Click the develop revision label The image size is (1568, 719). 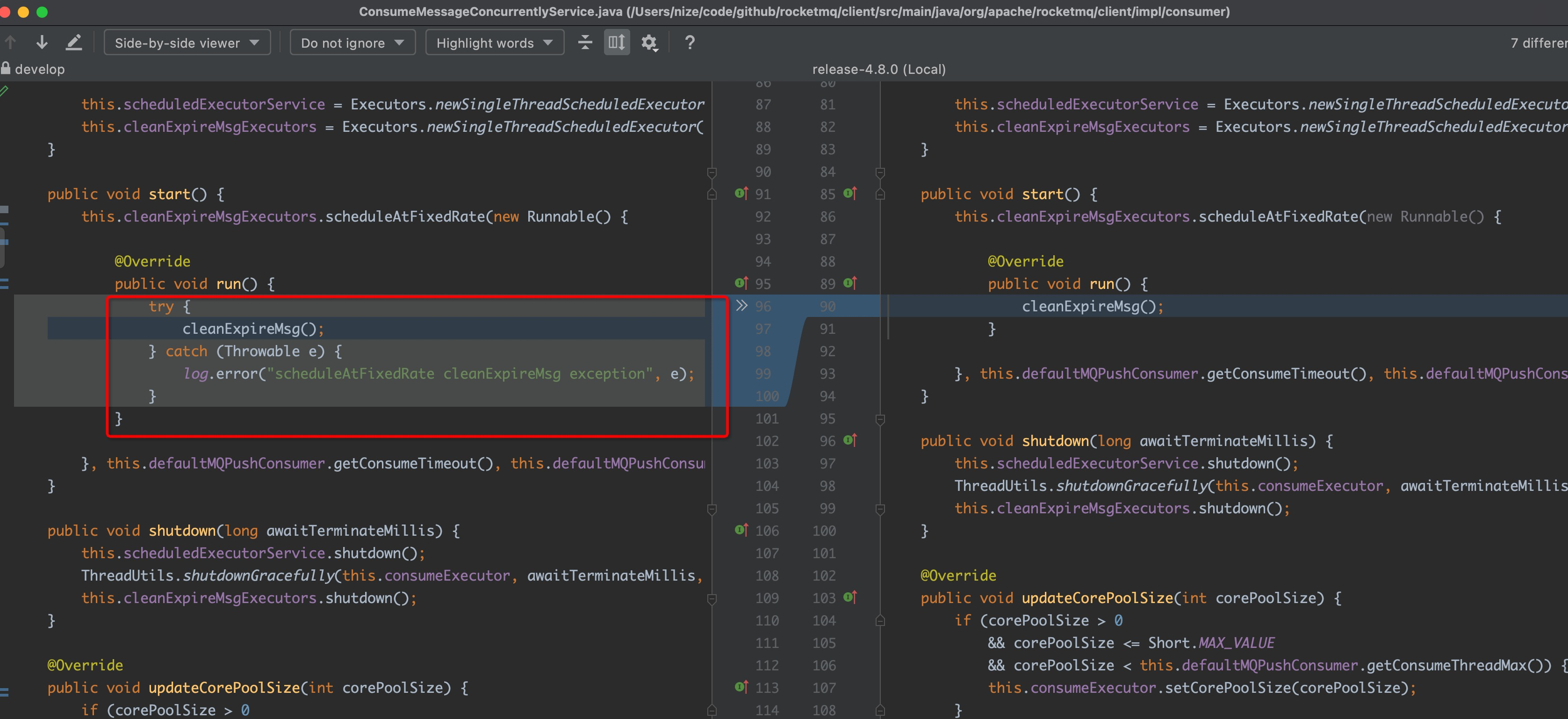40,69
